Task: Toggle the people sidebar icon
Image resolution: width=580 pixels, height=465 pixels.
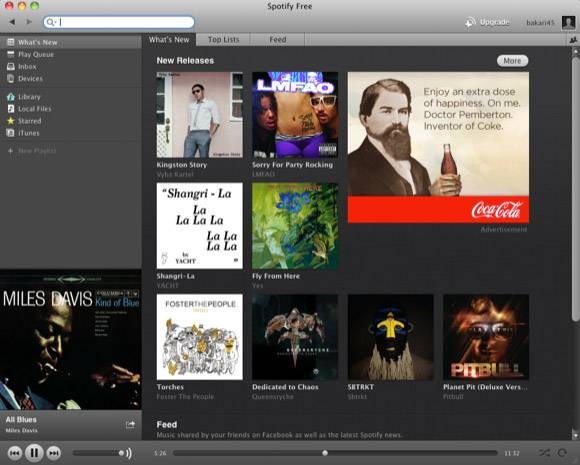Action: [574, 40]
